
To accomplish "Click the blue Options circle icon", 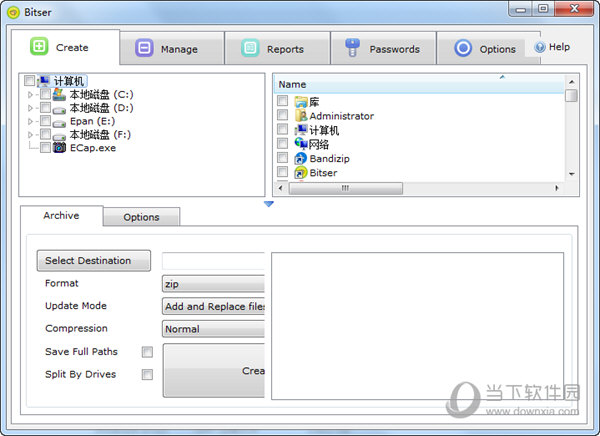I will [463, 48].
